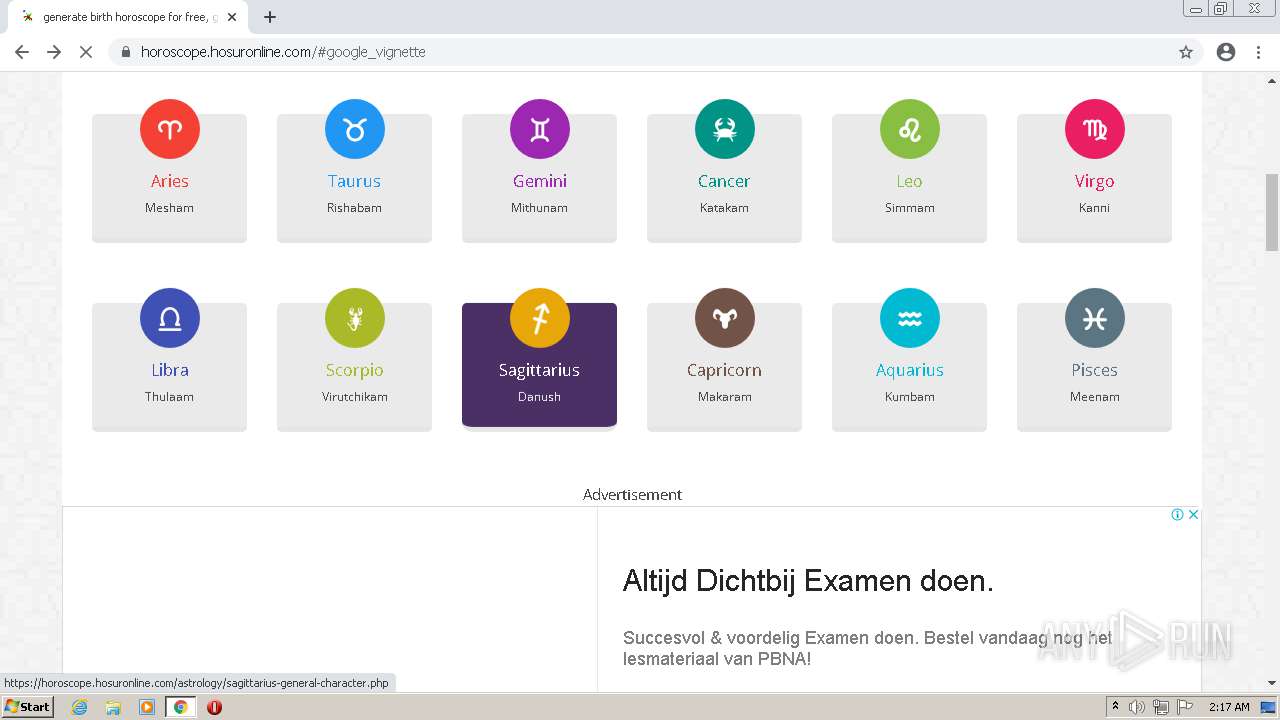Click the Makaram label under Capricorn

(x=724, y=397)
